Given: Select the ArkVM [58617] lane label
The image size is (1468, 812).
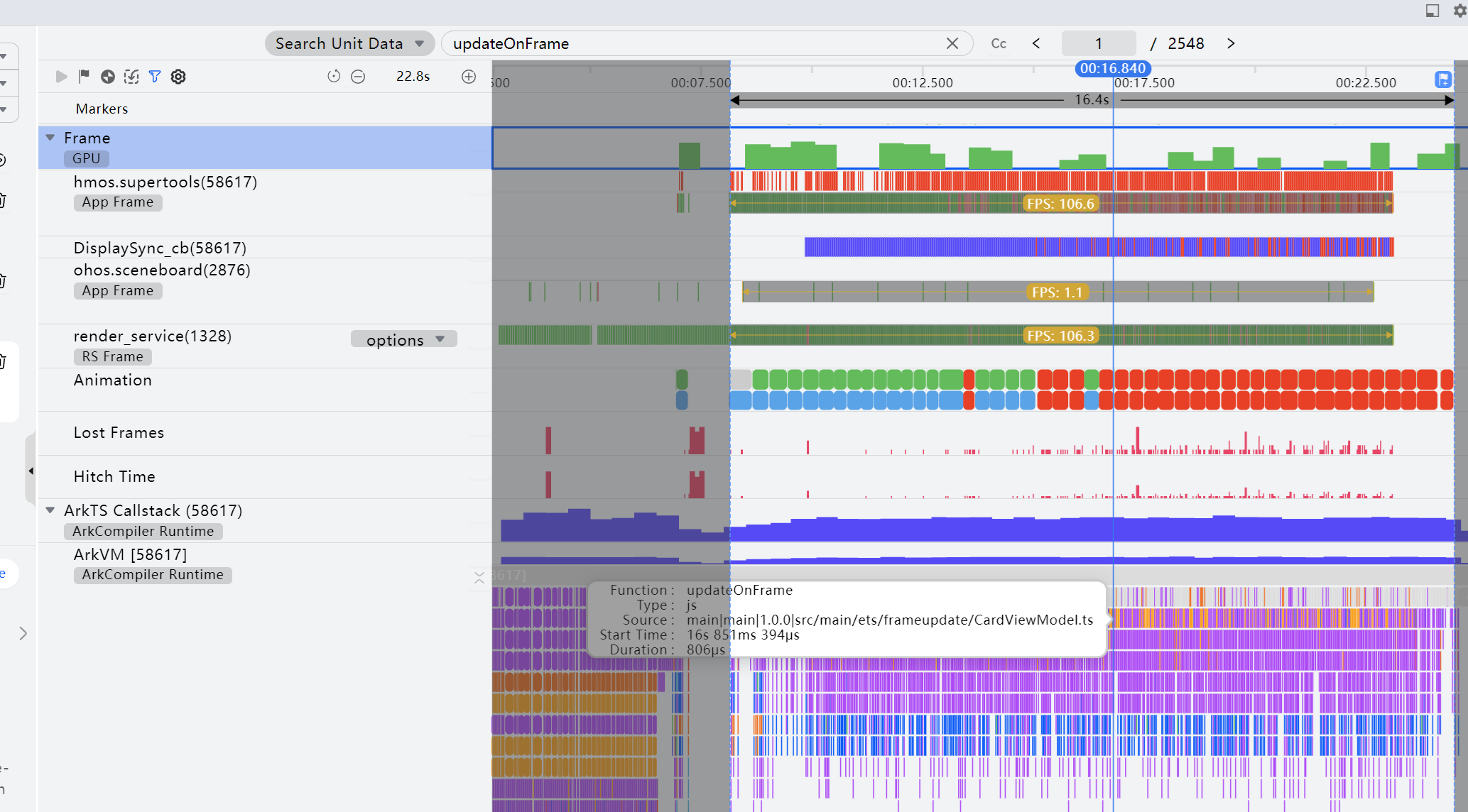Looking at the screenshot, I should [x=131, y=554].
